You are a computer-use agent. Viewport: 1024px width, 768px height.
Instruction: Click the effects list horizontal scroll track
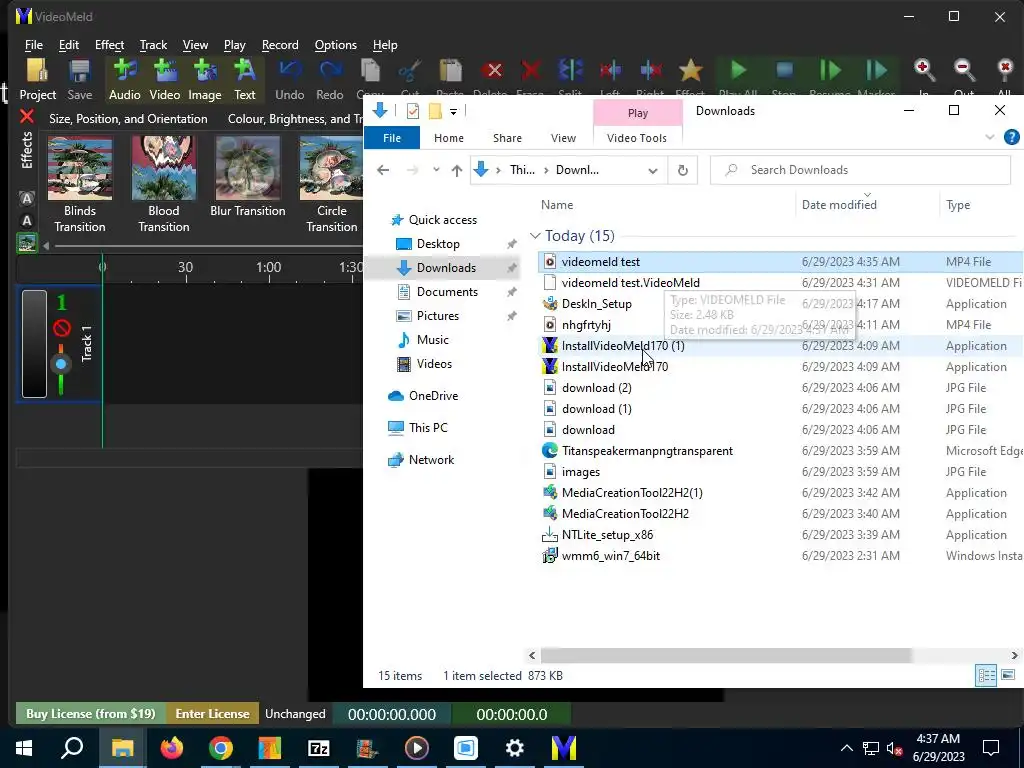pyautogui.click(x=208, y=246)
